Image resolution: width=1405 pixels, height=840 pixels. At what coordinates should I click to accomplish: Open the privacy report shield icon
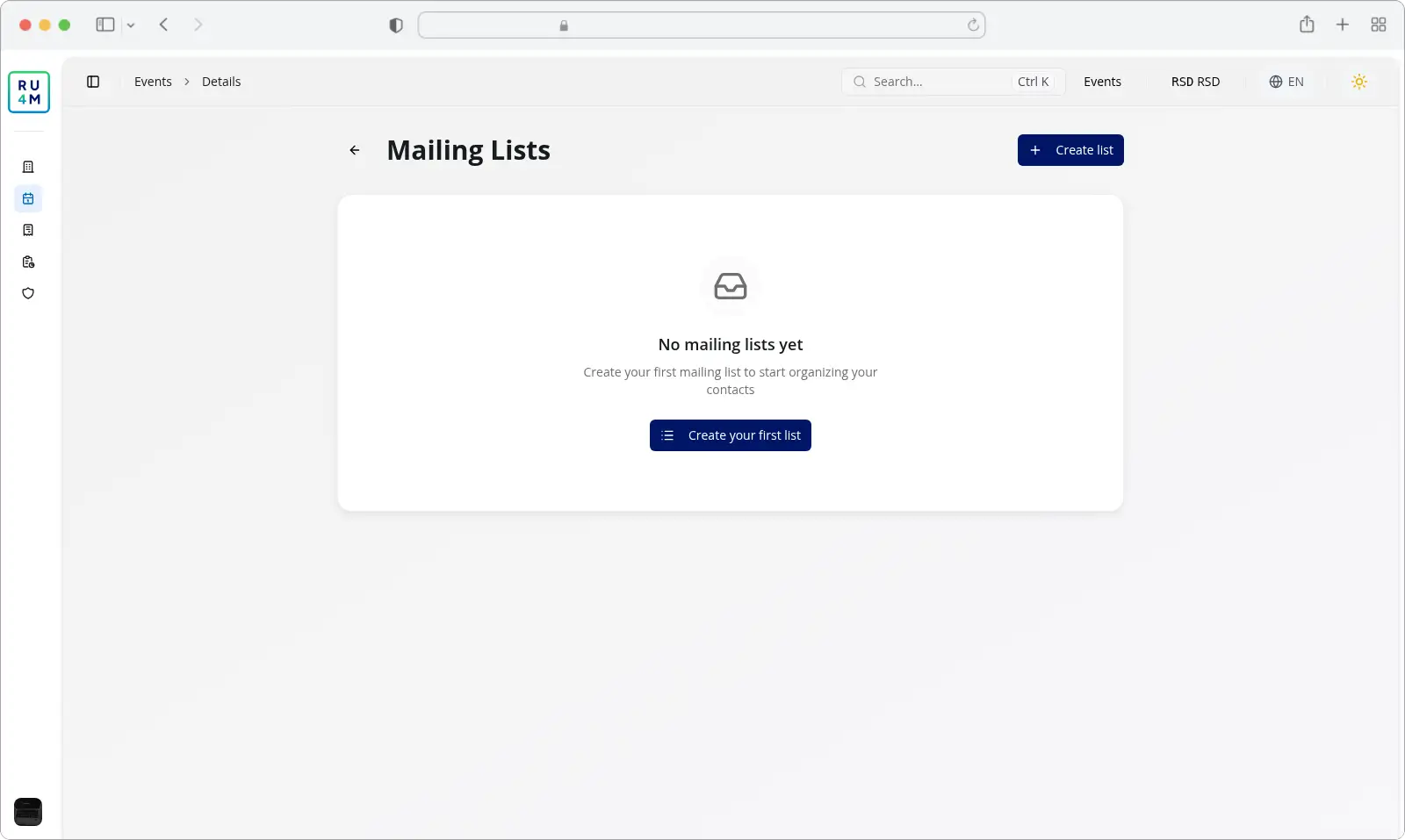[x=396, y=25]
